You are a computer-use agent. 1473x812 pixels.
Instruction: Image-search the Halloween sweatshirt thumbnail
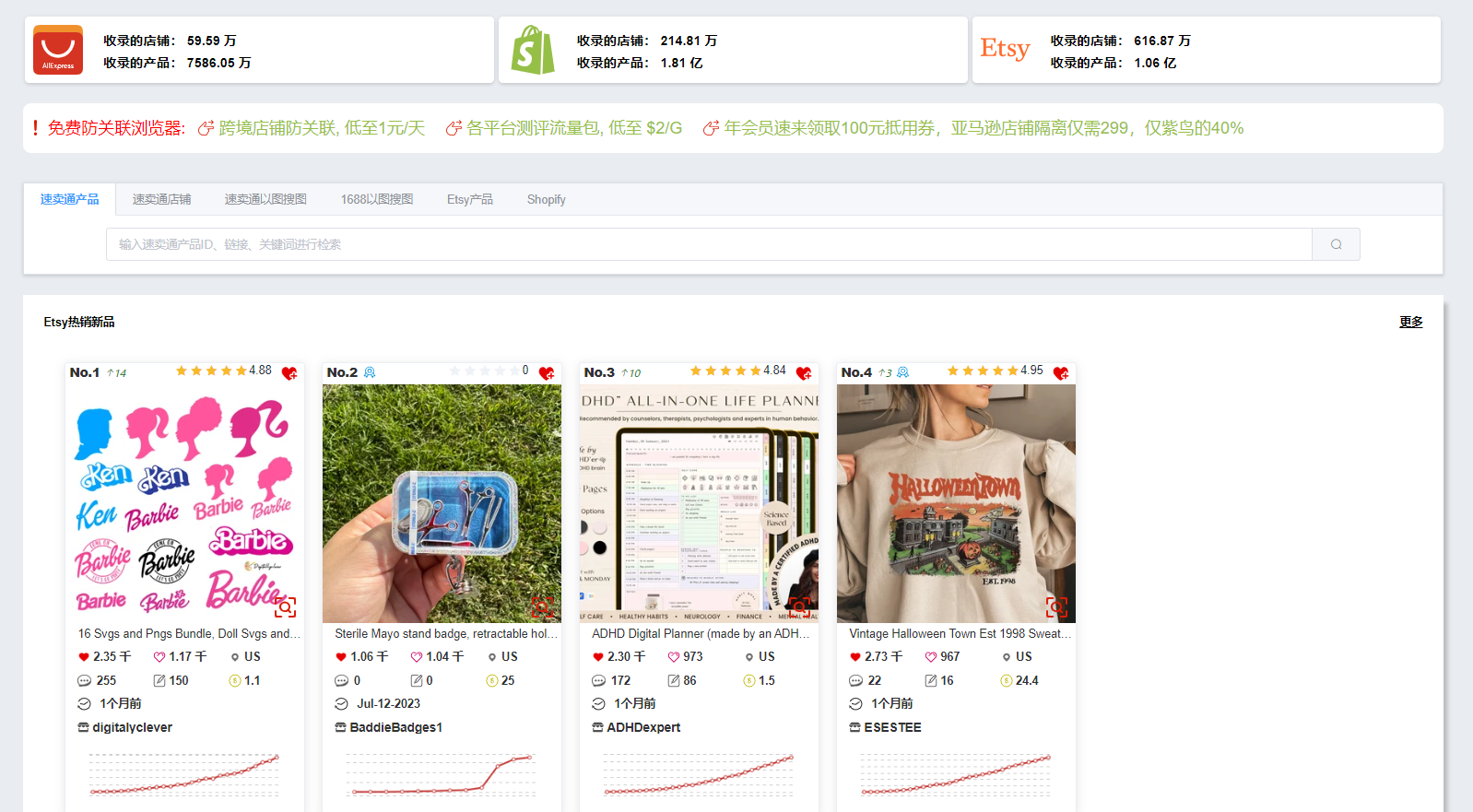tap(1056, 606)
